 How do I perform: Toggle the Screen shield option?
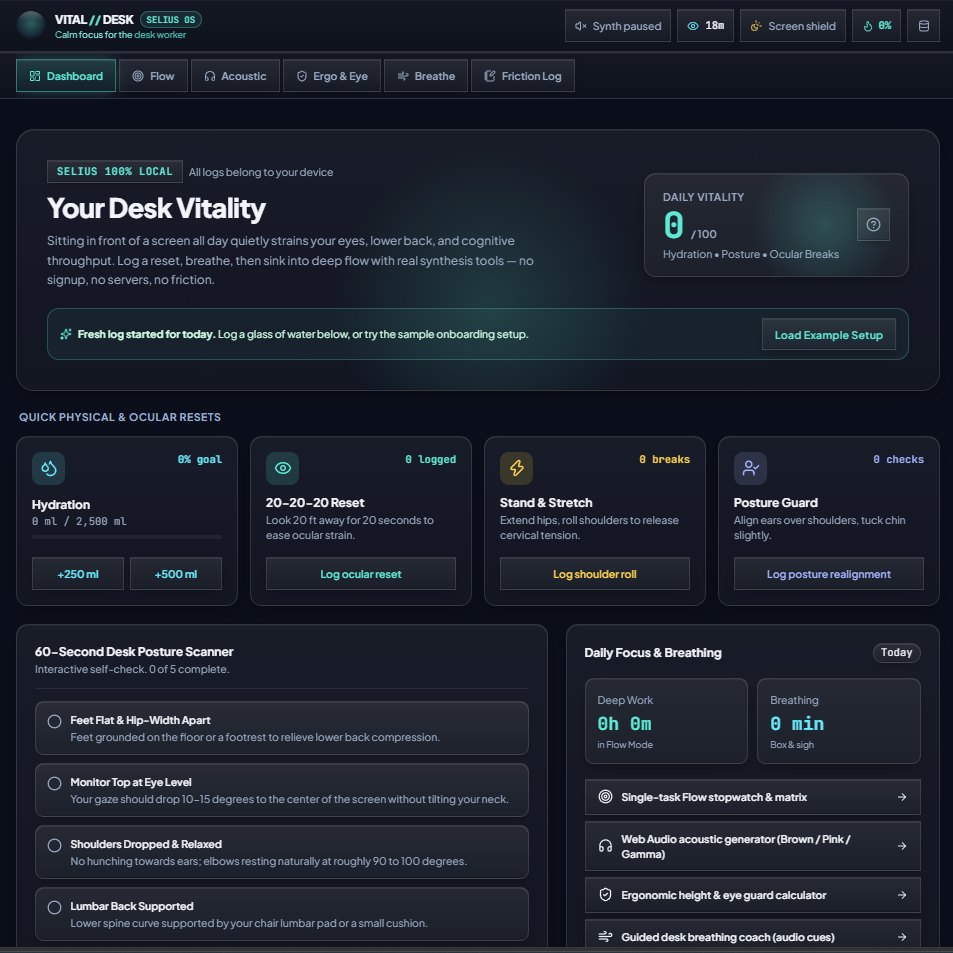click(x=793, y=26)
